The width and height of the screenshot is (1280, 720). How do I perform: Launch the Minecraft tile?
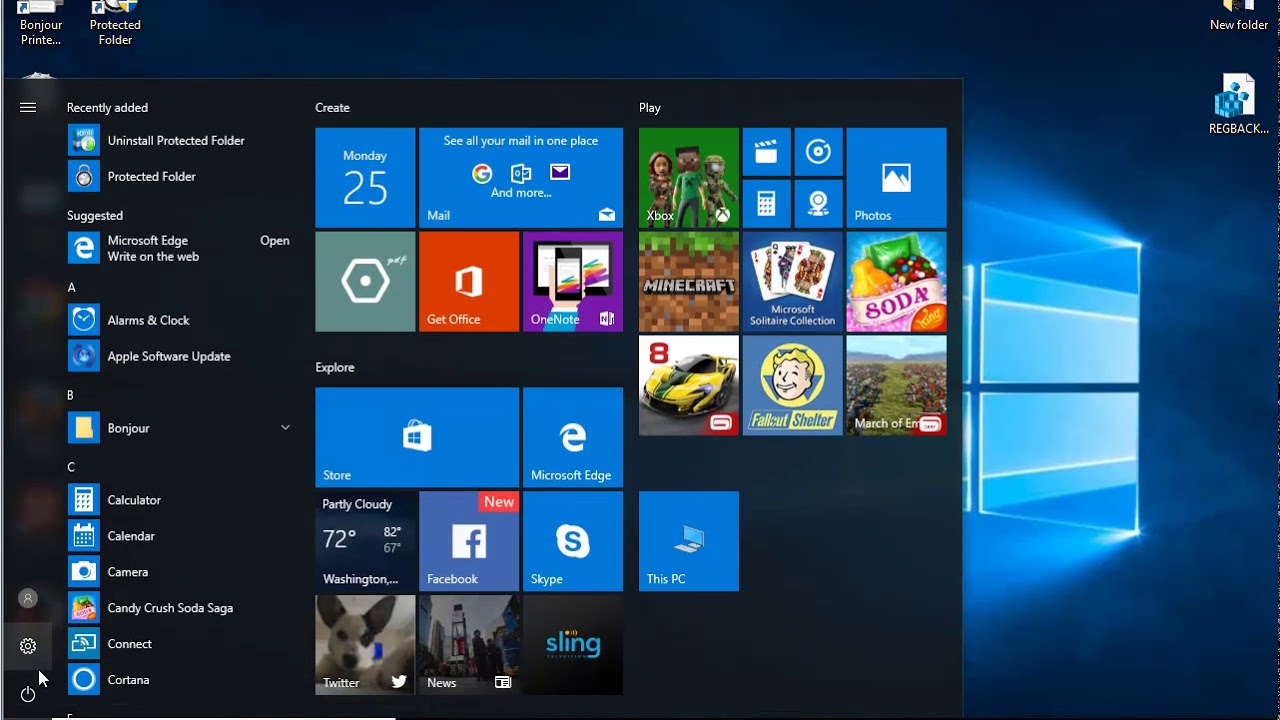[689, 282]
